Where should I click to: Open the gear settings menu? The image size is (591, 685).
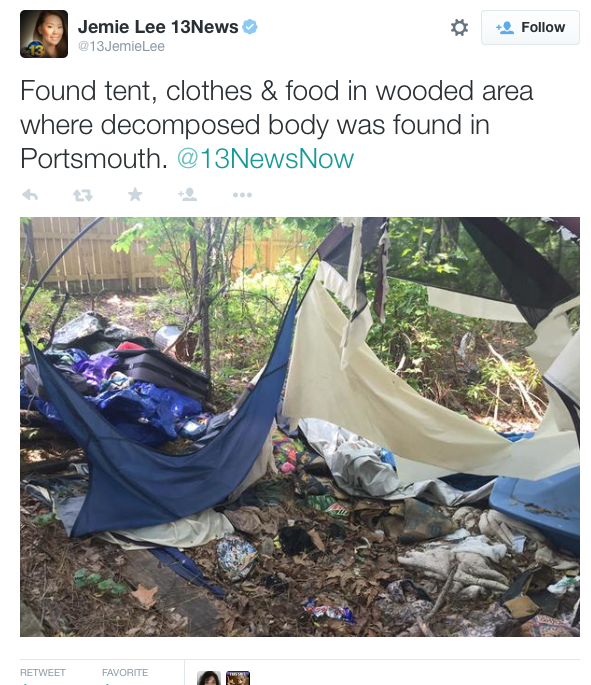[459, 28]
